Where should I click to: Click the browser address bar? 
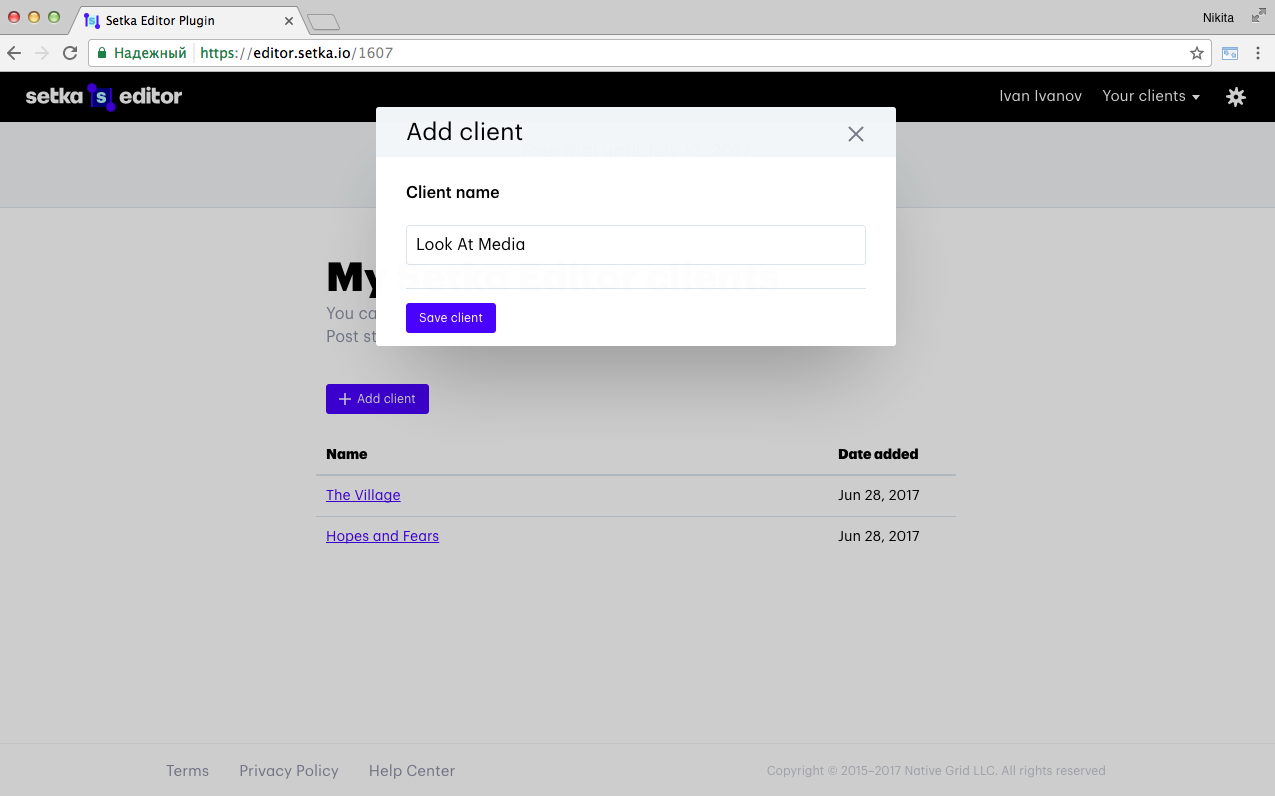(650, 53)
